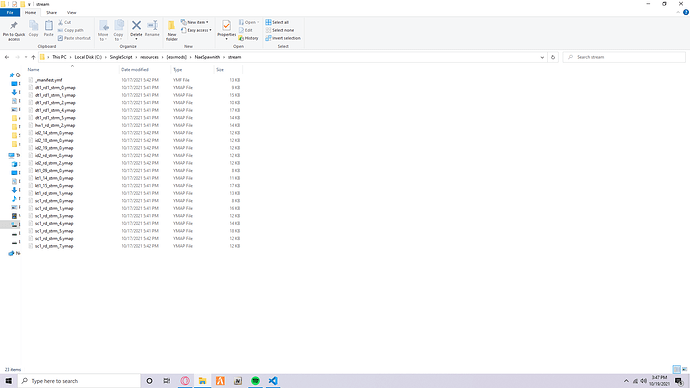
Task: Open the Opera browser taskbar icon
Action: click(x=185, y=381)
